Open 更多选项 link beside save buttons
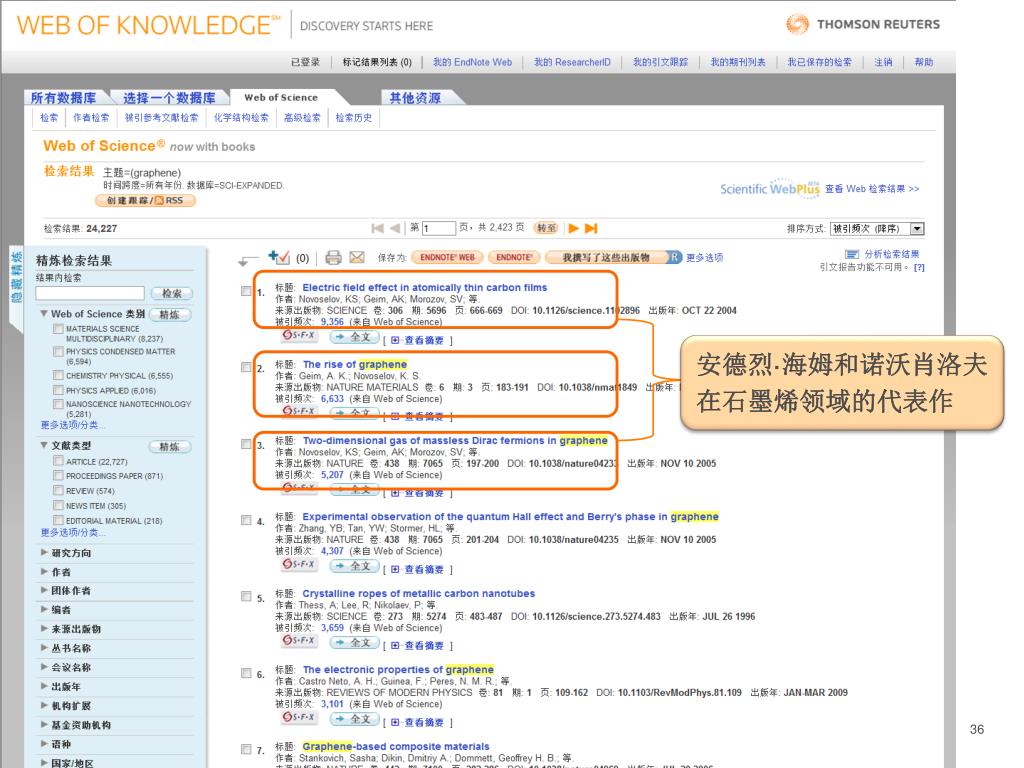Screen dimensions: 1024x768 pyautogui.click(x=705, y=257)
